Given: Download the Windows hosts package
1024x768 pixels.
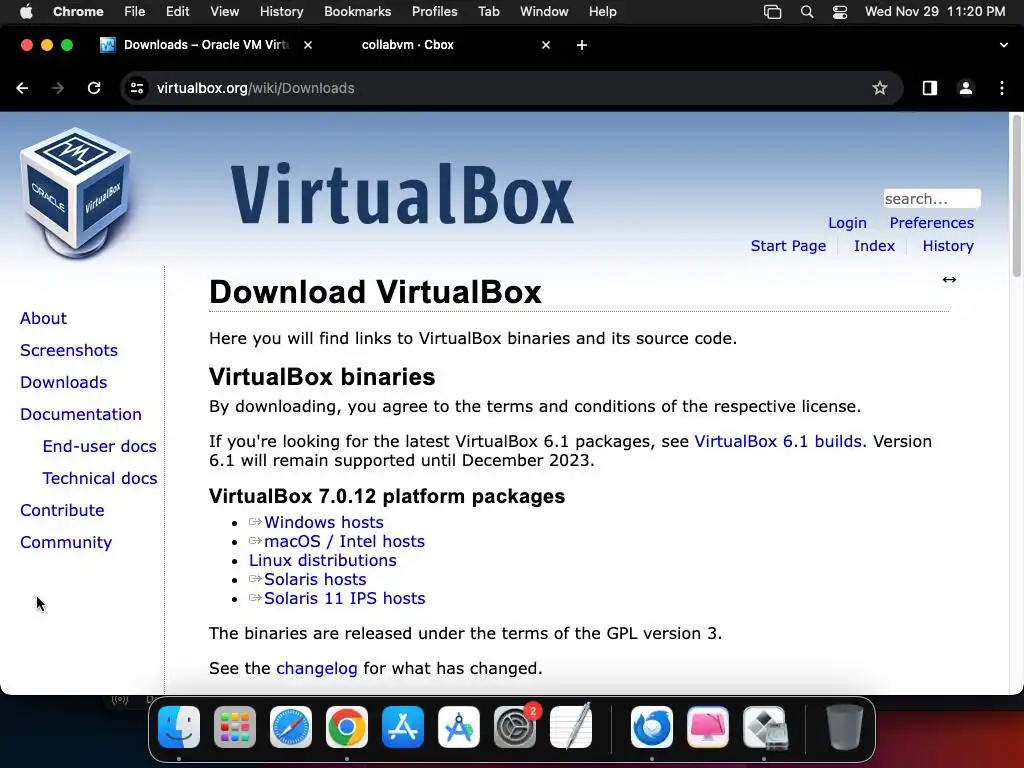Looking at the screenshot, I should tap(323, 522).
